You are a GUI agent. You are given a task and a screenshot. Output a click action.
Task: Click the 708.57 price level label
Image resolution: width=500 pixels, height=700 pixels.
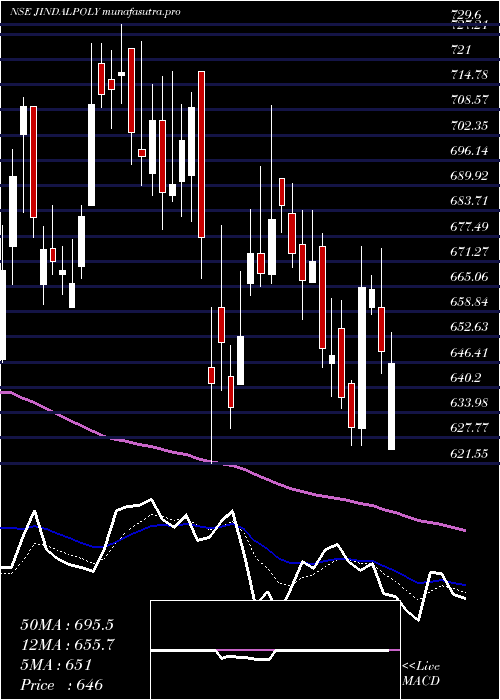(x=469, y=100)
